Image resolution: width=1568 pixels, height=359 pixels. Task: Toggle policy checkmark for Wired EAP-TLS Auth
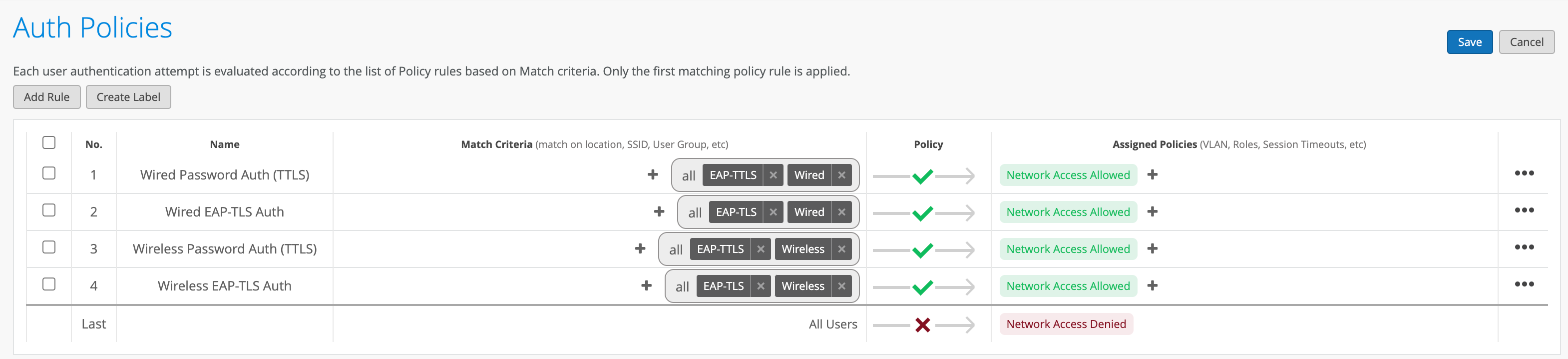(922, 212)
